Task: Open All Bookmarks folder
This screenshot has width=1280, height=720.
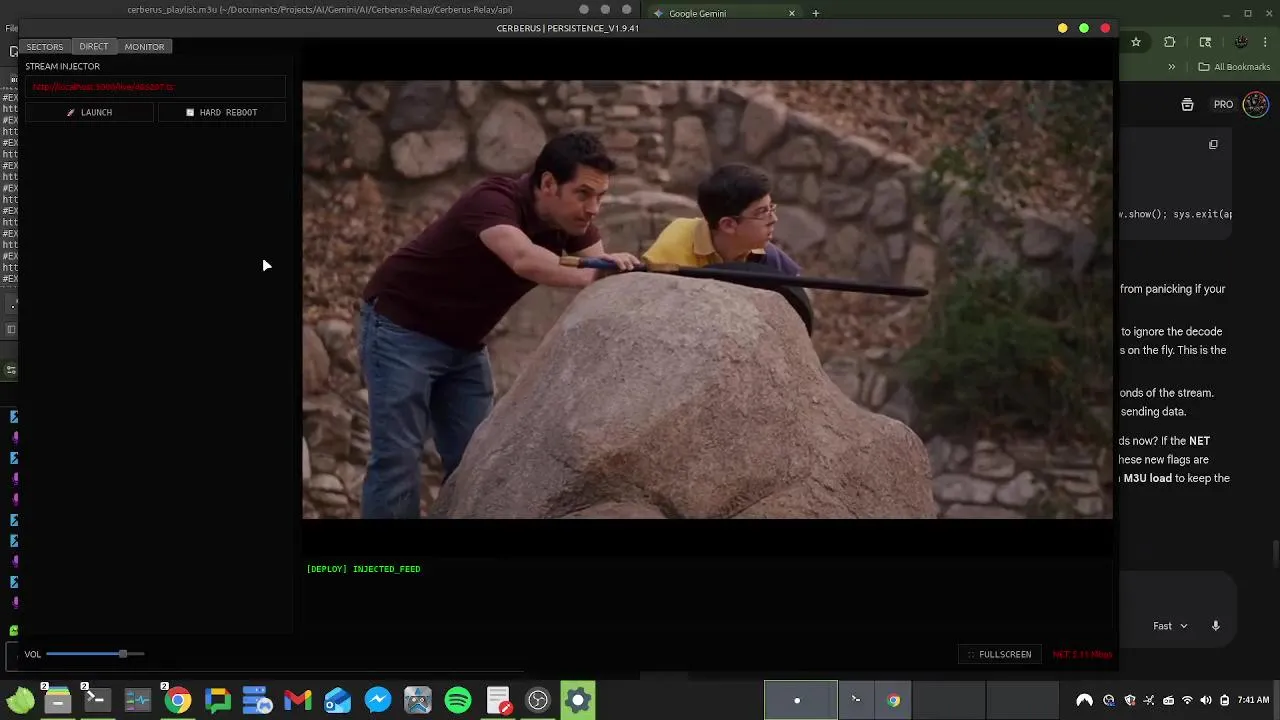Action: pos(1234,67)
